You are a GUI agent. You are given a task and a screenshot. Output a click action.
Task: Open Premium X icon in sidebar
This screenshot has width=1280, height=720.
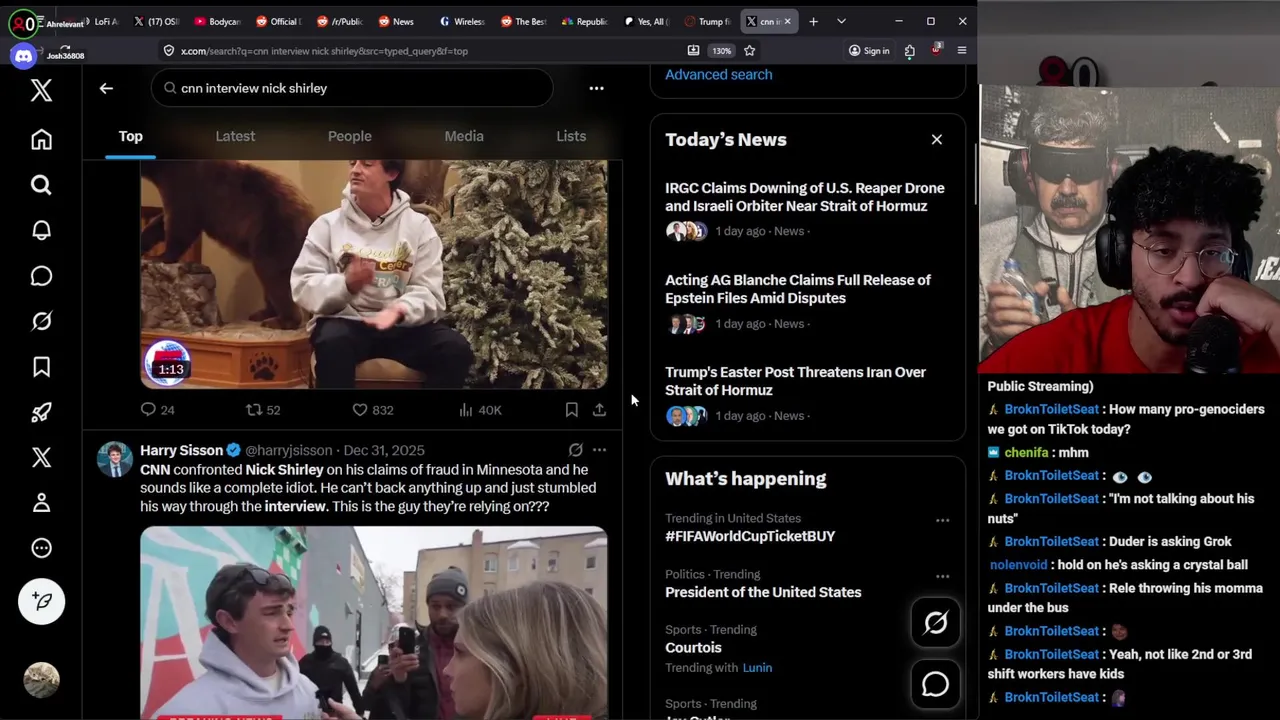[x=41, y=457]
